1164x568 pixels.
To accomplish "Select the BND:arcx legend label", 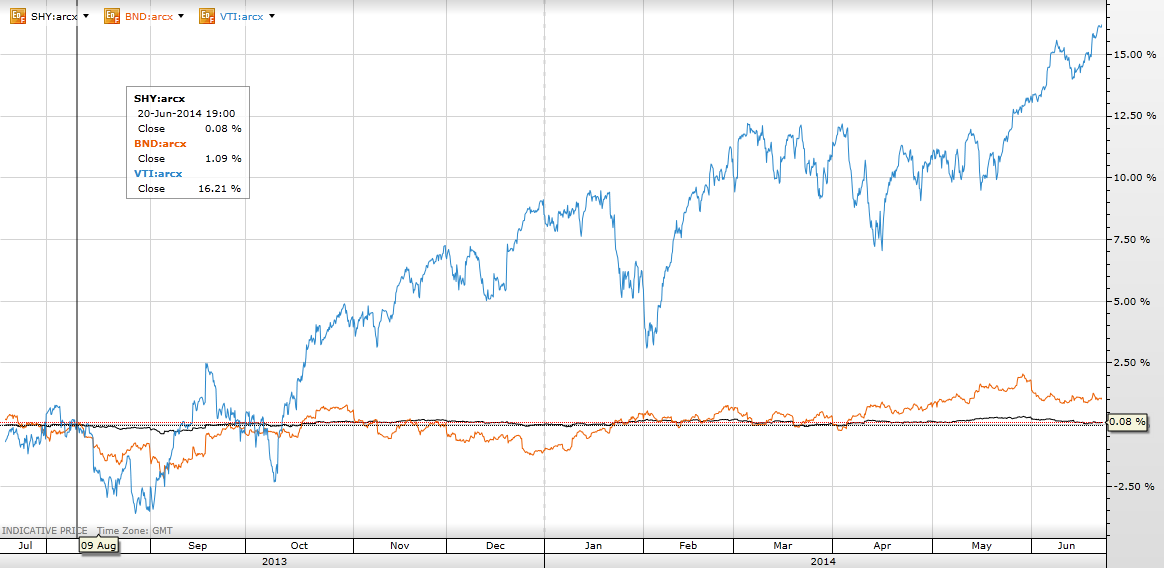I will click(148, 16).
